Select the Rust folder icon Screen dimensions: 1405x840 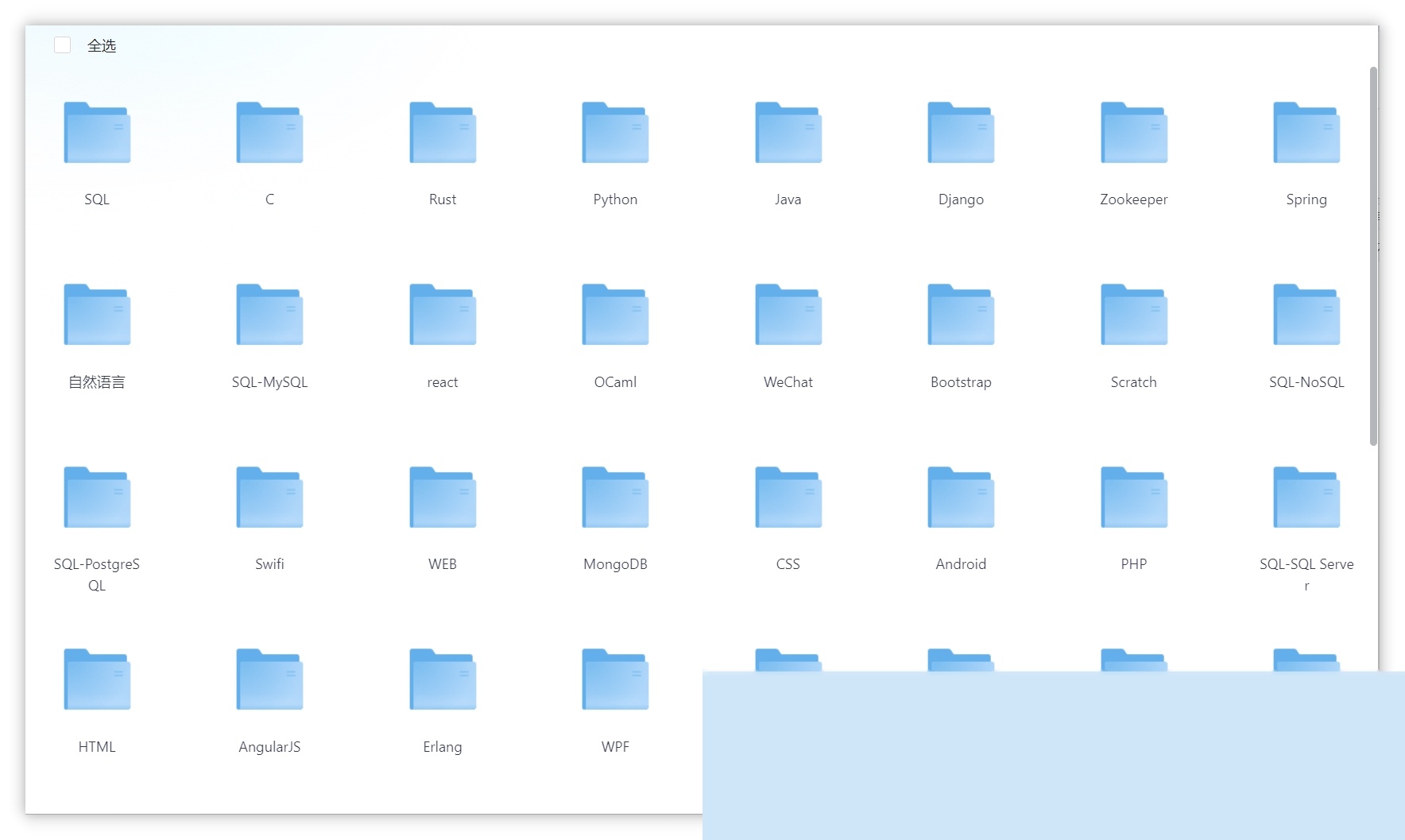[x=443, y=133]
